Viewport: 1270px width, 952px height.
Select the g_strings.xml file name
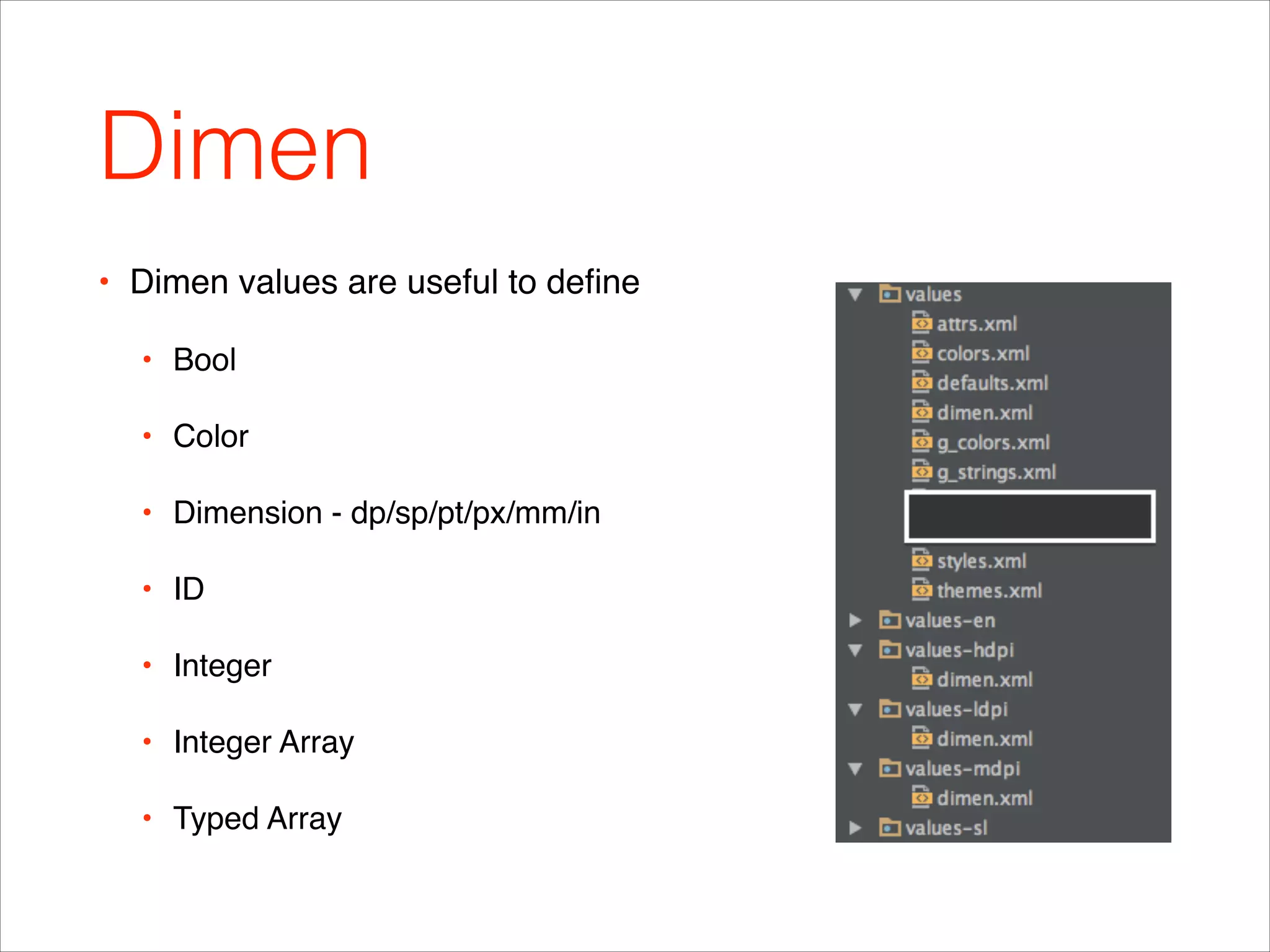997,473
